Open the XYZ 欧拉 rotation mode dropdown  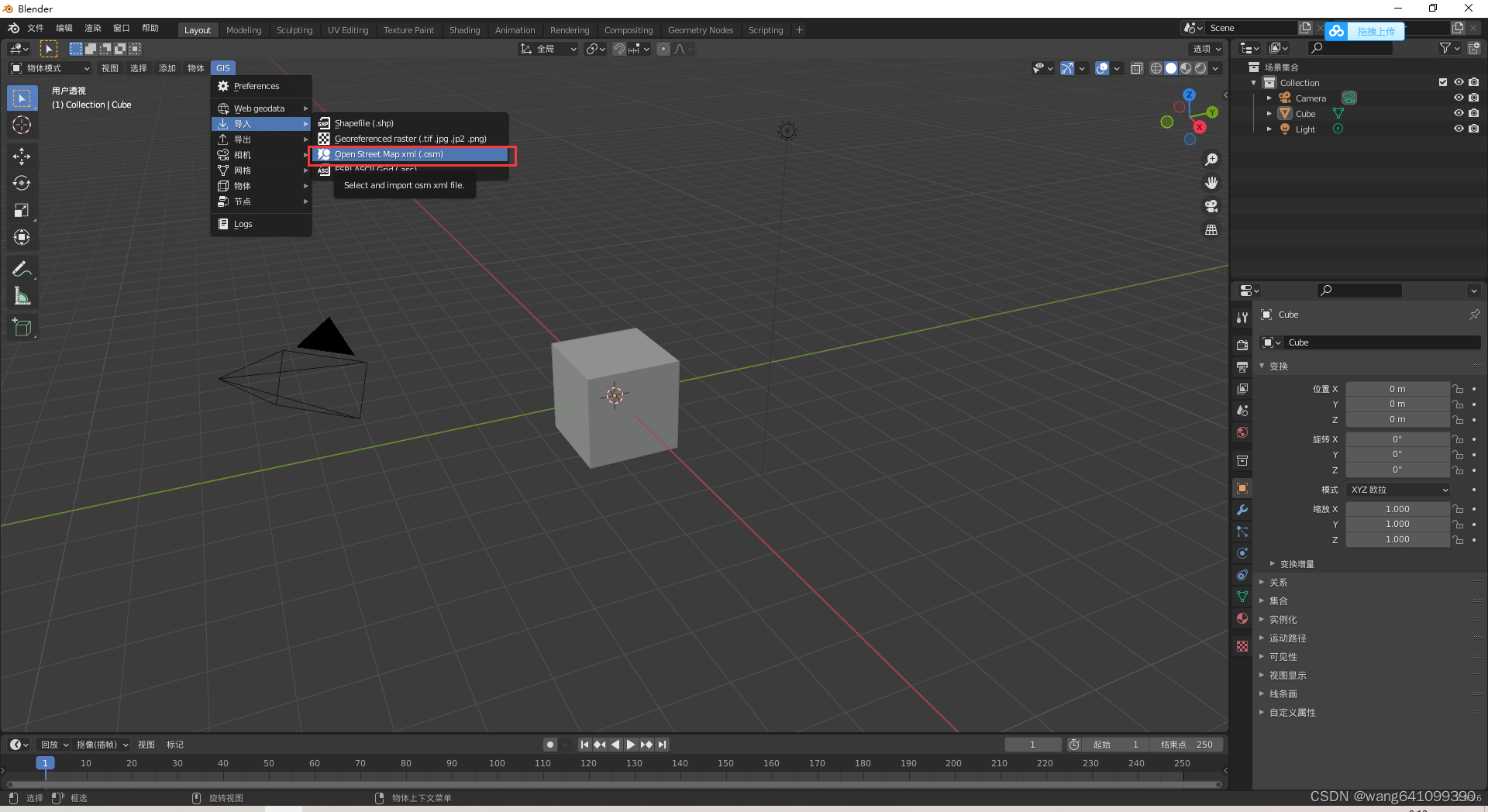pyautogui.click(x=1397, y=489)
